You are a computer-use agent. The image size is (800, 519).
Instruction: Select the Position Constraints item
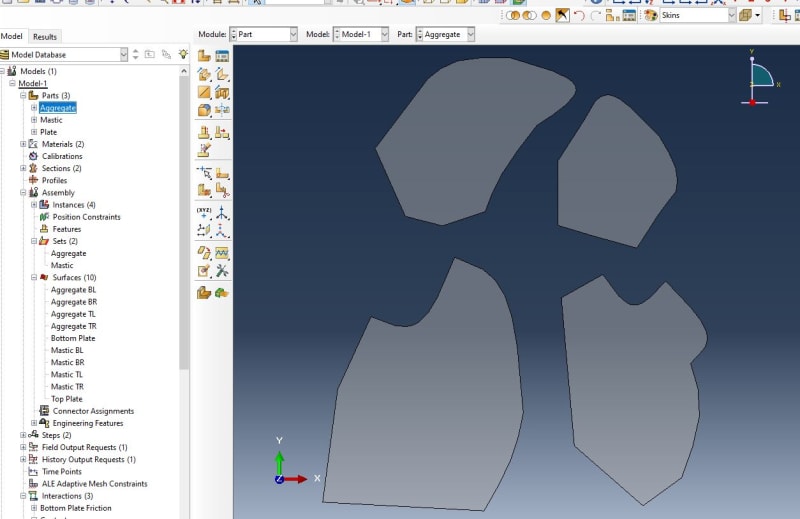(x=86, y=217)
